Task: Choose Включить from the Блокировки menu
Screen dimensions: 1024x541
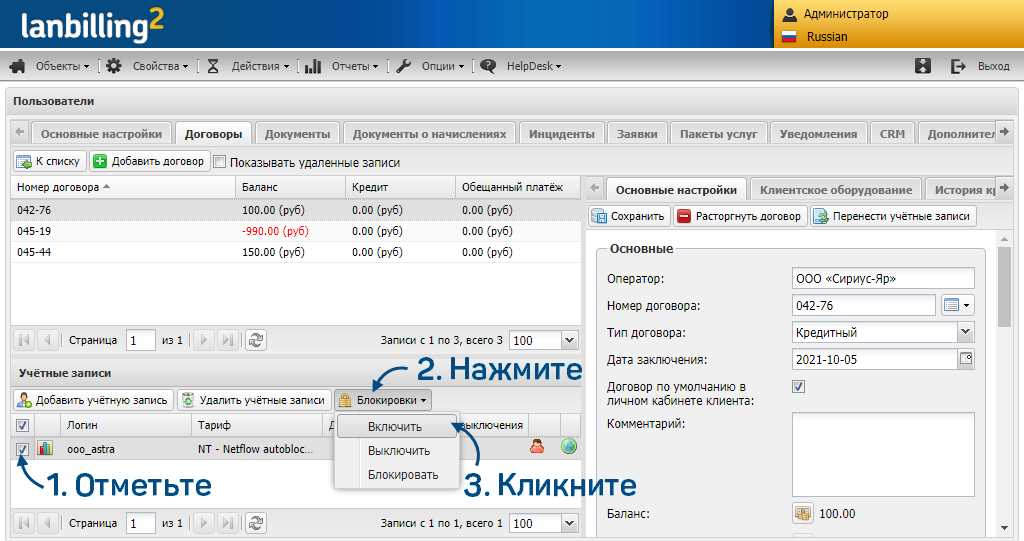Action: (394, 427)
